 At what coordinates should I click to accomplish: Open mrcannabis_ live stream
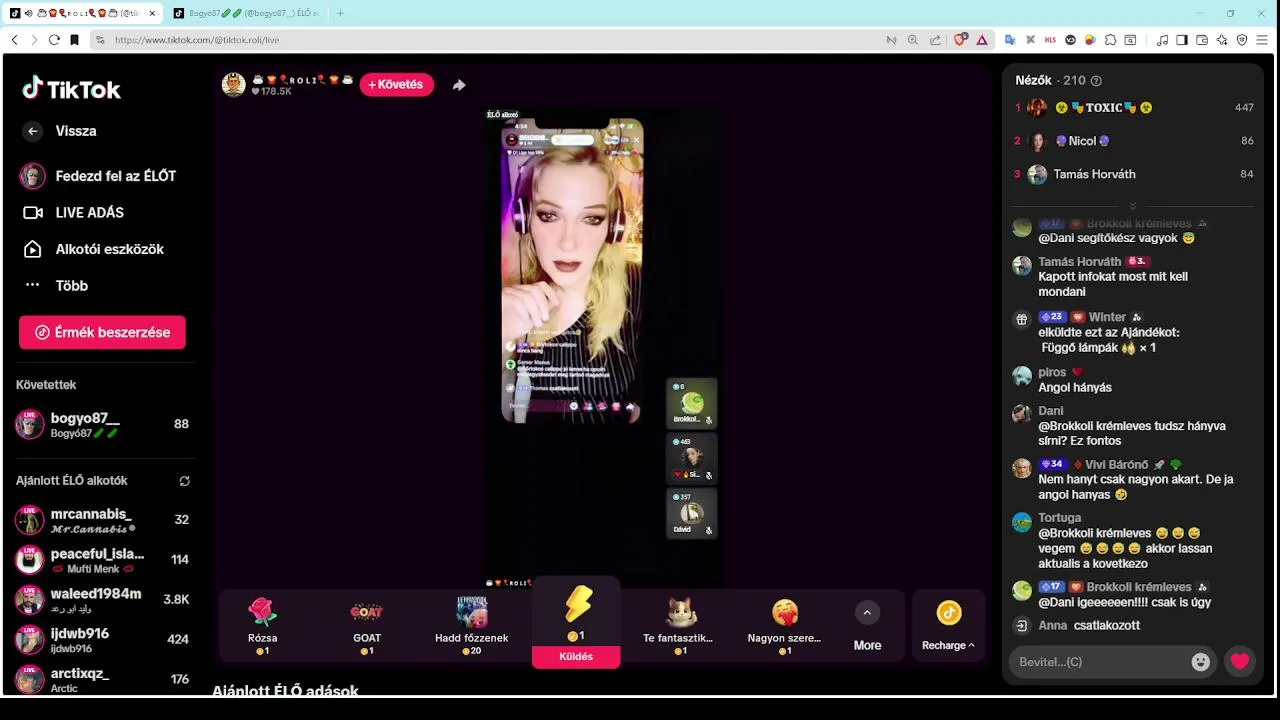pos(102,520)
